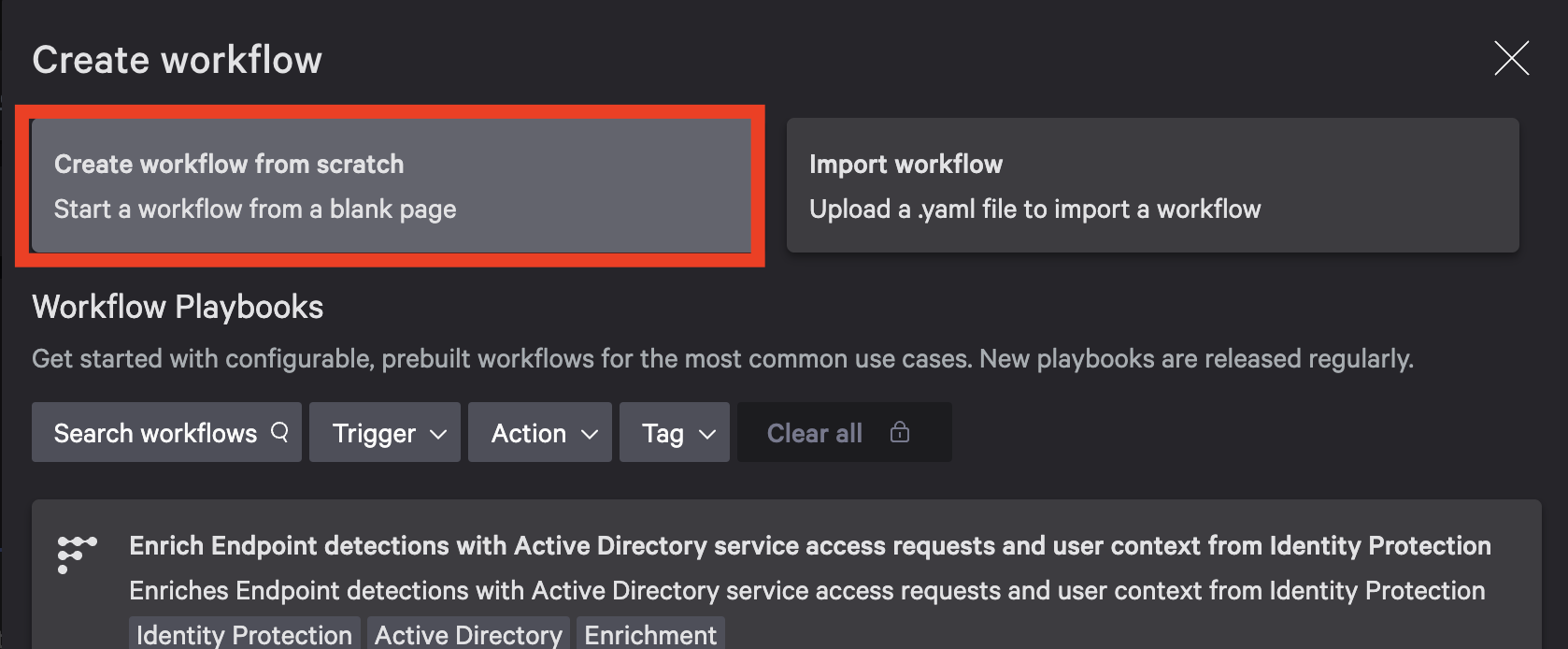Open the Enrich Endpoint detections playbook title

(x=809, y=546)
